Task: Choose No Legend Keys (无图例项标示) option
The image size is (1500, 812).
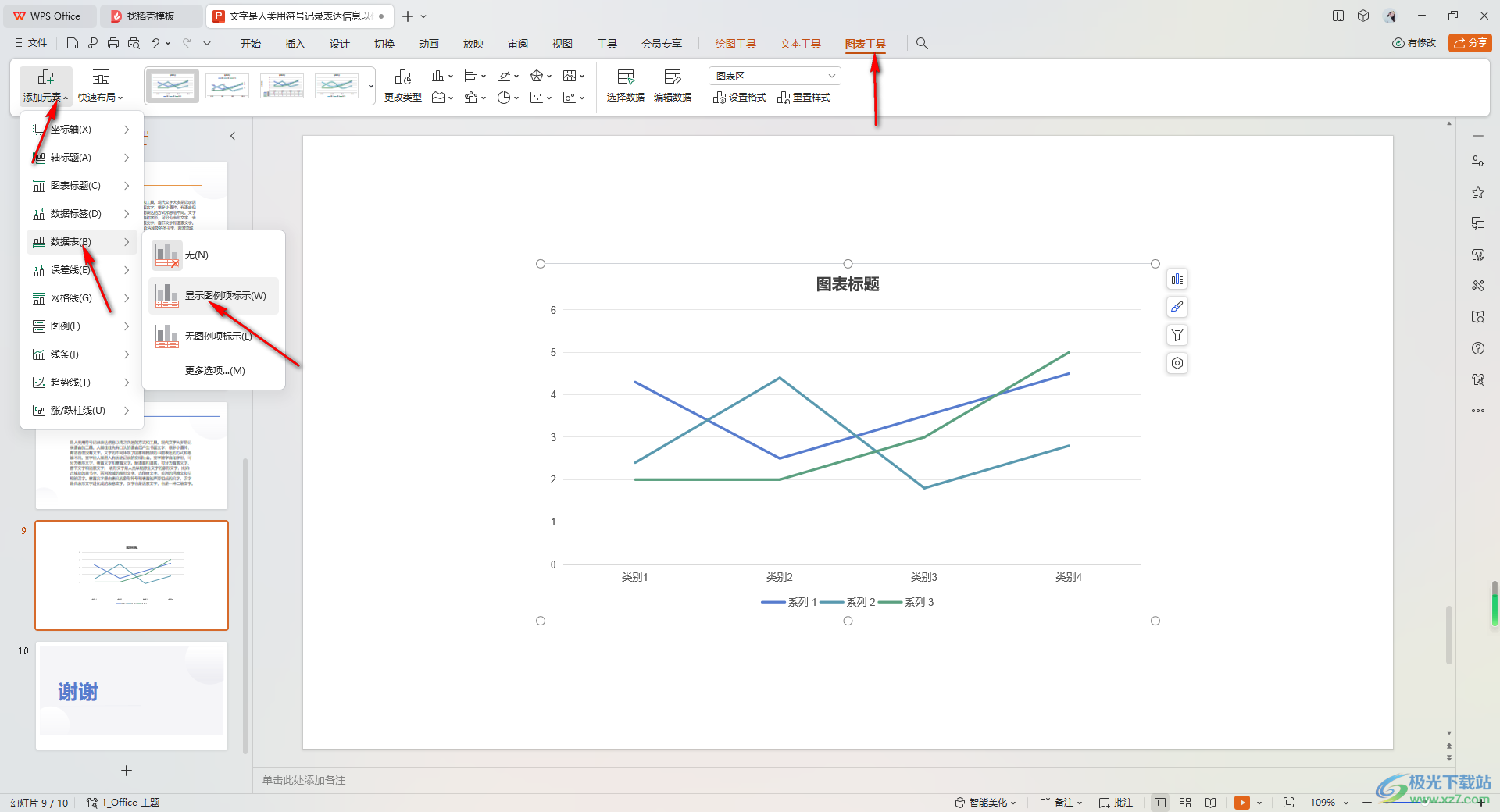Action: (213, 337)
